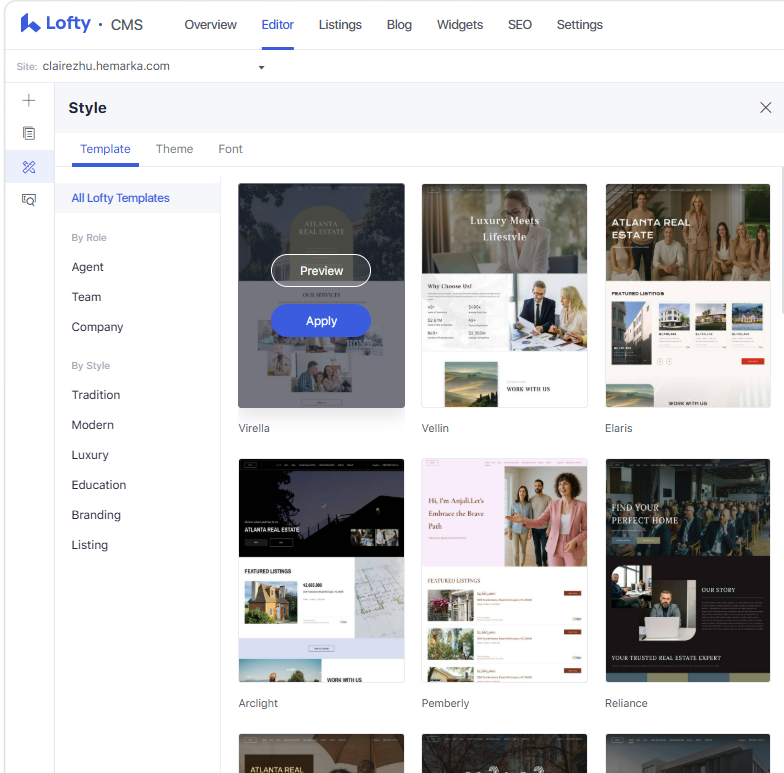Switch to the Font tab
The height and width of the screenshot is (773, 784).
pos(230,149)
